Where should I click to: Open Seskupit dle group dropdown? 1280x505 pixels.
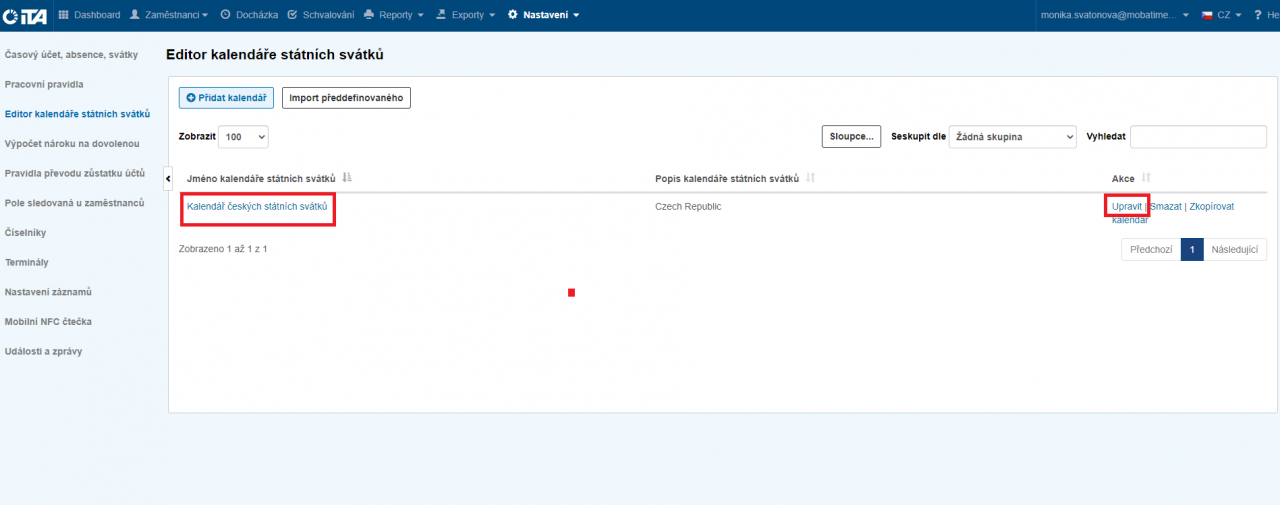(x=1012, y=137)
